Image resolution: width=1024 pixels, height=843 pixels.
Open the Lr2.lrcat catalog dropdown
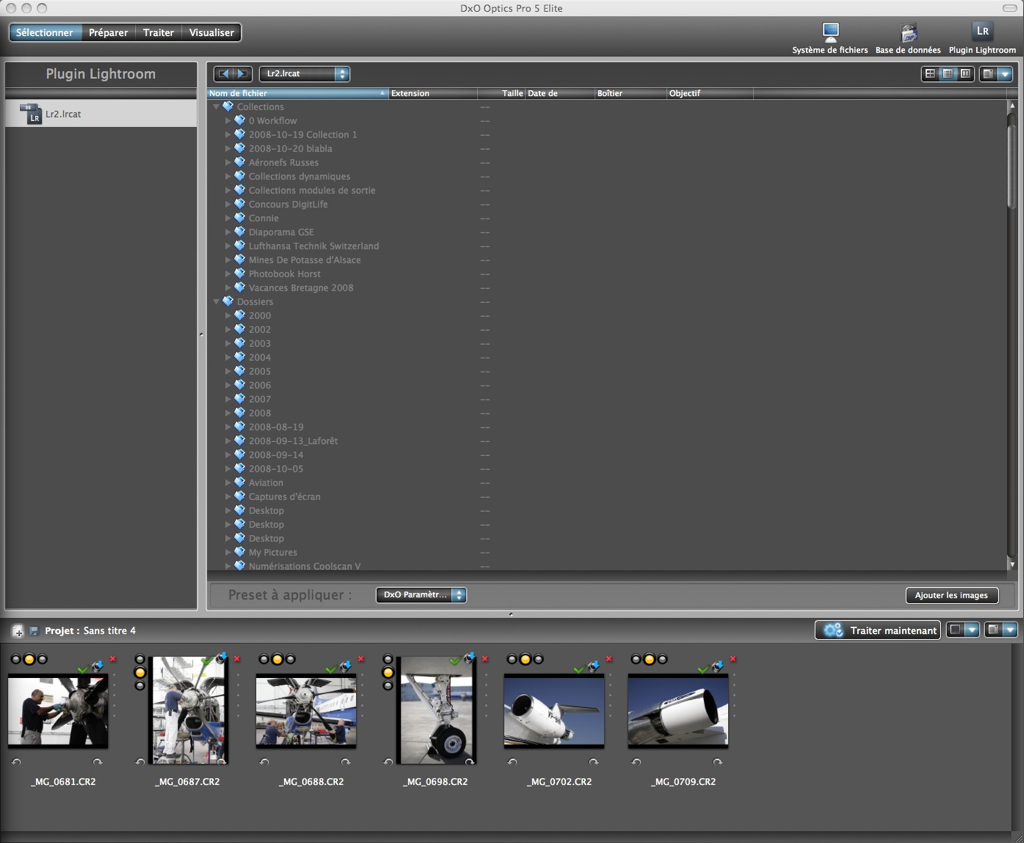coord(304,74)
